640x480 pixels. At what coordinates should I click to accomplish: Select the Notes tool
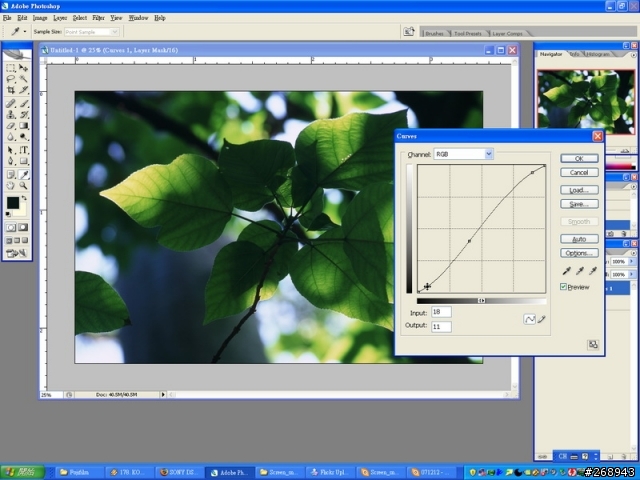point(11,175)
